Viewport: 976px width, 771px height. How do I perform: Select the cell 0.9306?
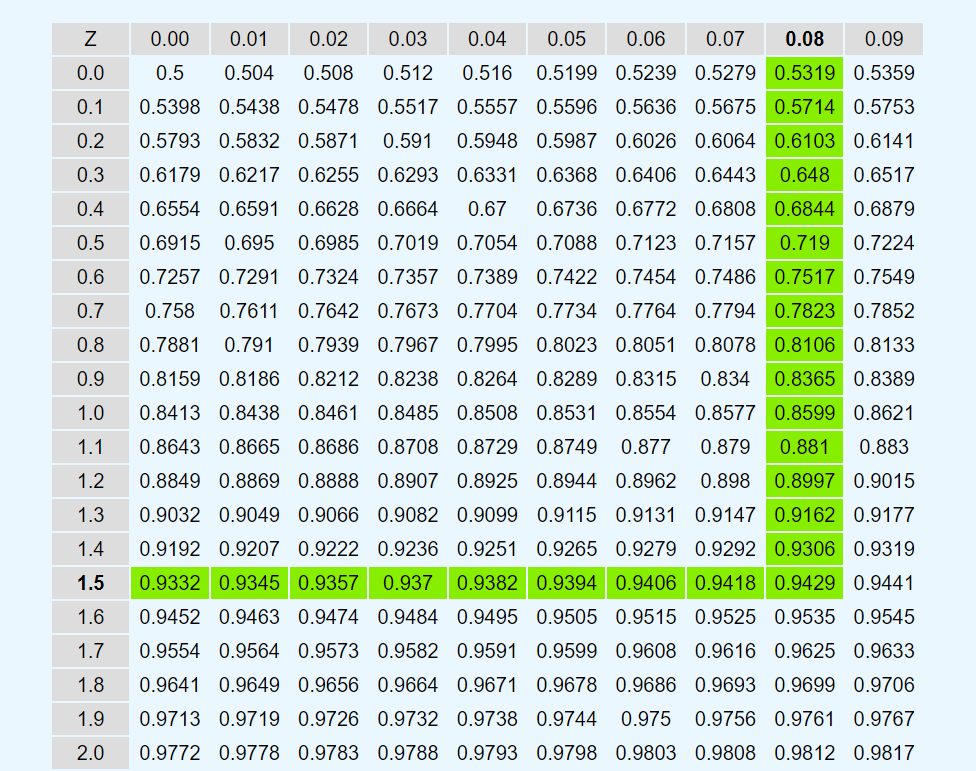tap(804, 549)
